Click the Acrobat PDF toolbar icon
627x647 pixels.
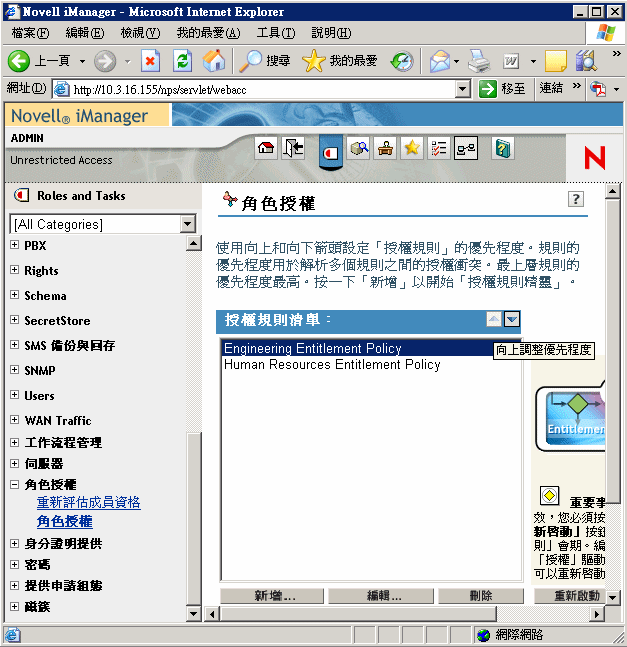point(598,89)
